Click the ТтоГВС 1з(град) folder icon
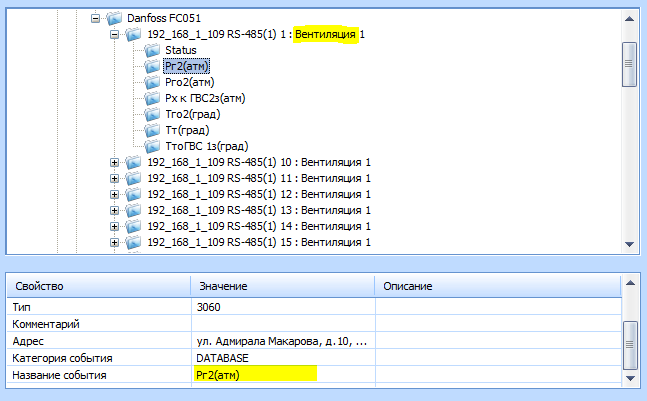This screenshot has width=647, height=401. coord(153,146)
